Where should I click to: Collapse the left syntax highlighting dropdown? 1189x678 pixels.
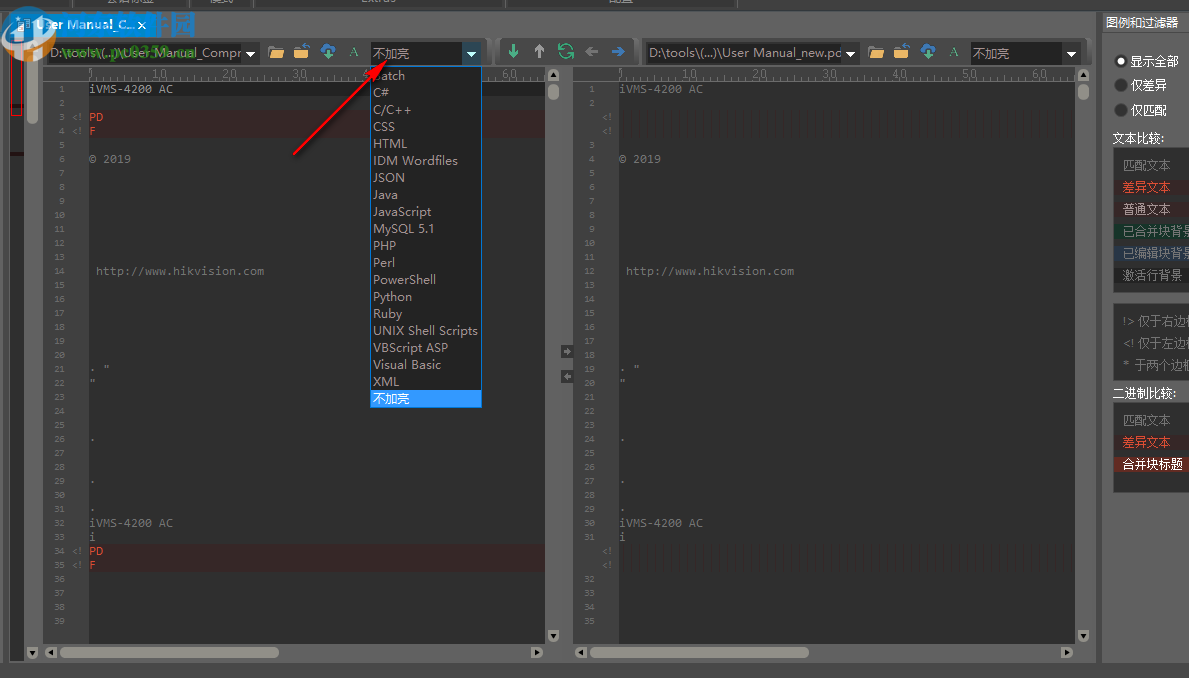tap(471, 54)
